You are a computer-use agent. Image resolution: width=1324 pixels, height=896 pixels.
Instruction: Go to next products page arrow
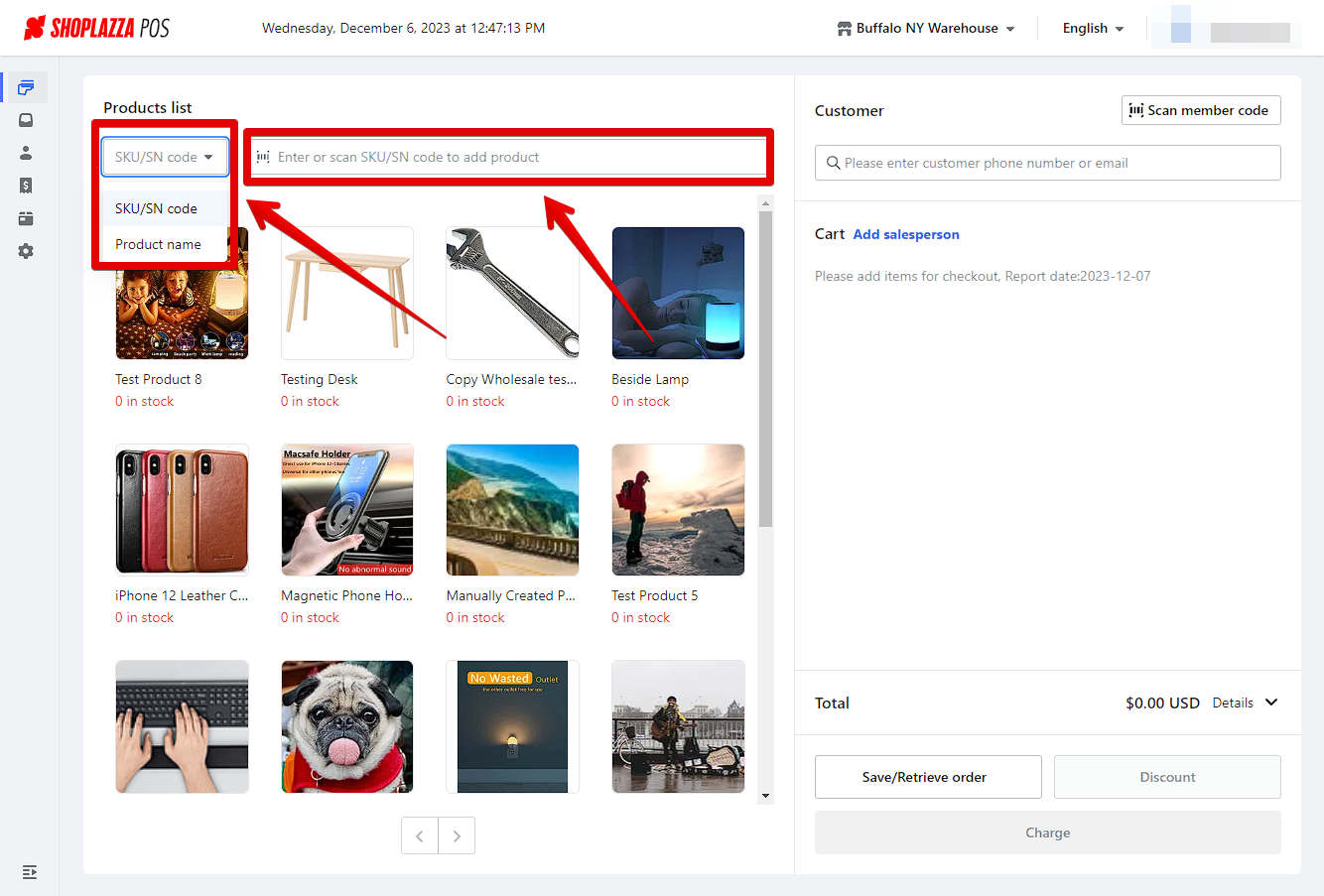457,835
